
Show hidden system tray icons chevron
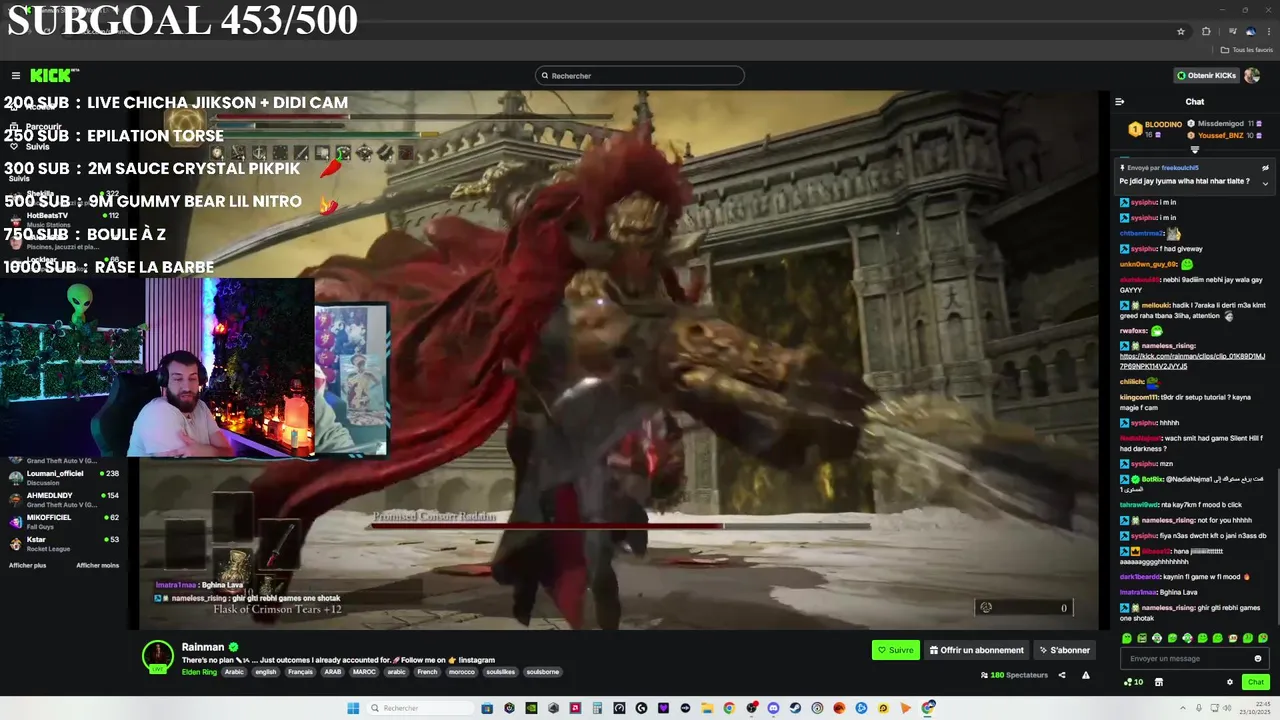(1183, 708)
